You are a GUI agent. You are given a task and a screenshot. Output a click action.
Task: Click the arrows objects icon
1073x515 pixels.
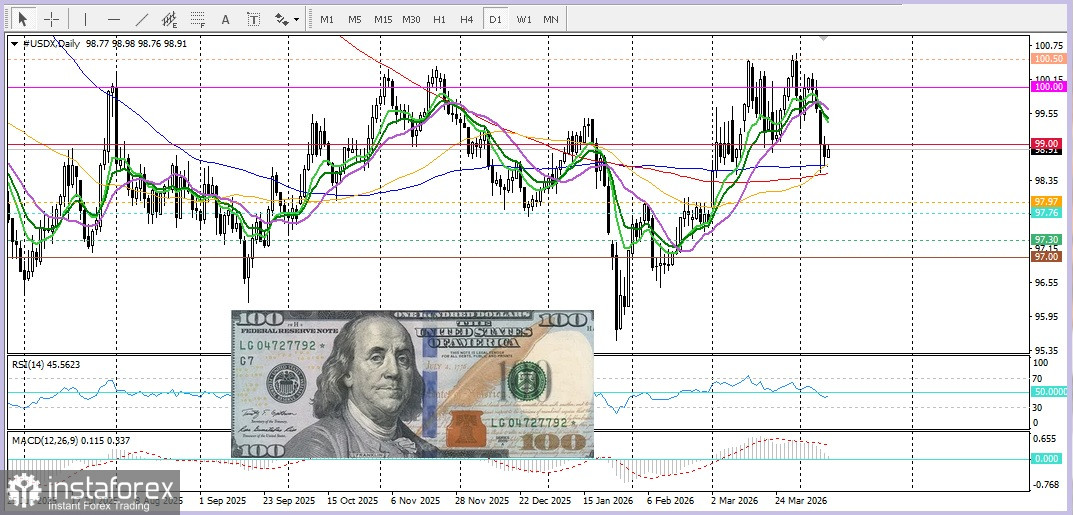coord(281,19)
